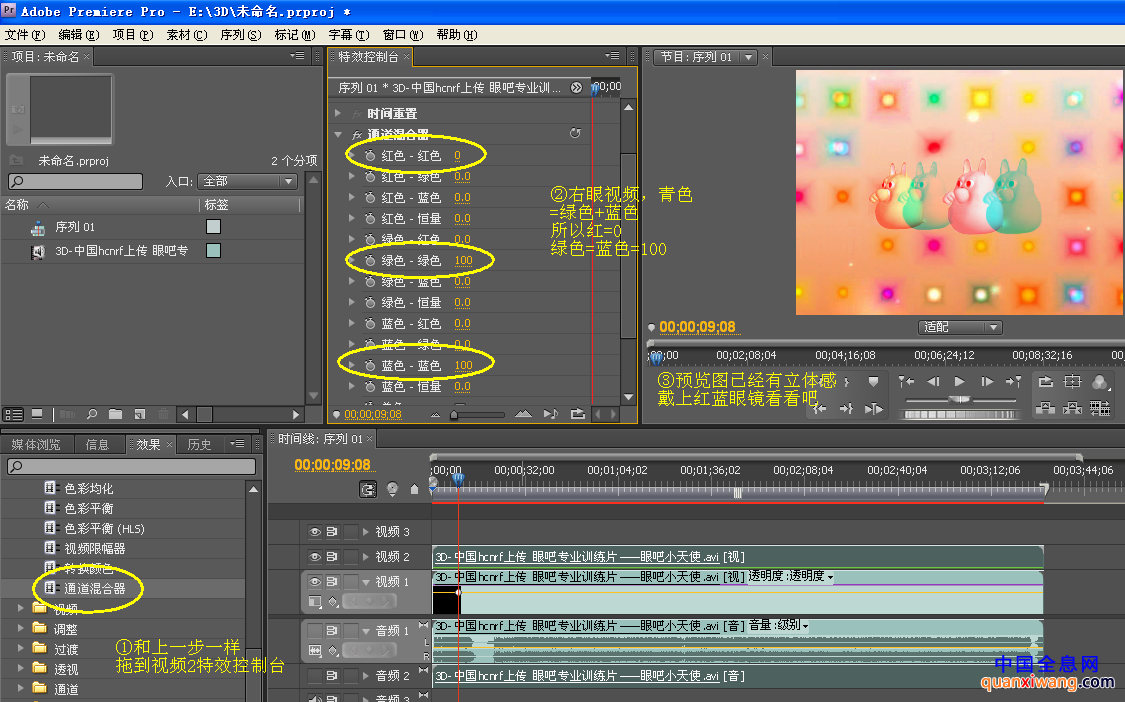Hide the 视频 3 track output

pos(314,532)
